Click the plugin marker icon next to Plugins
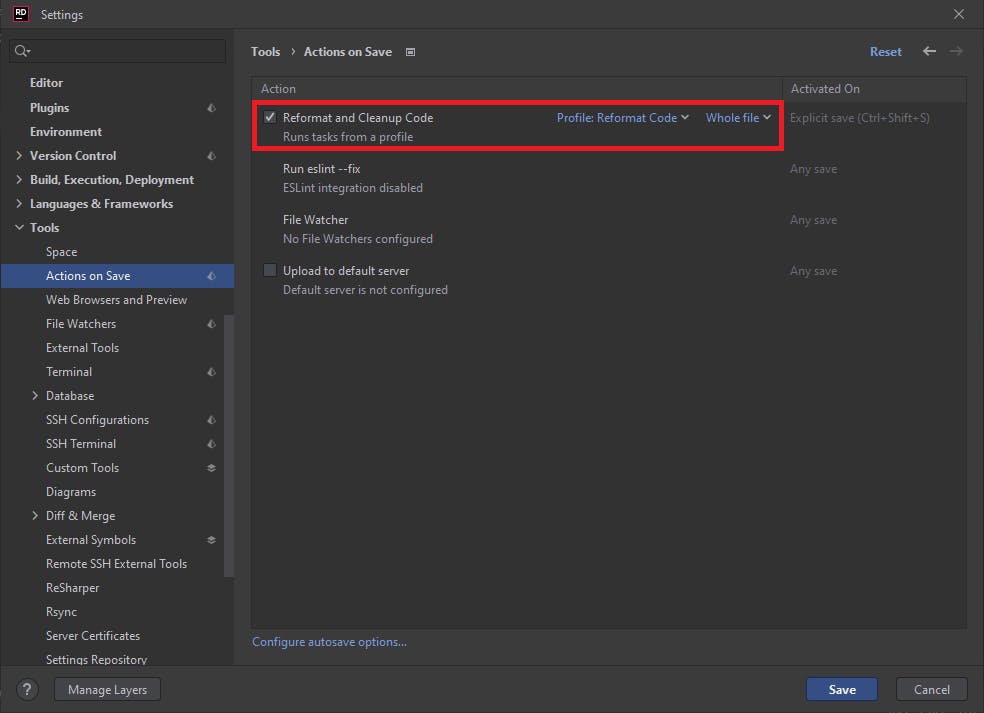This screenshot has height=713, width=984. (x=210, y=107)
